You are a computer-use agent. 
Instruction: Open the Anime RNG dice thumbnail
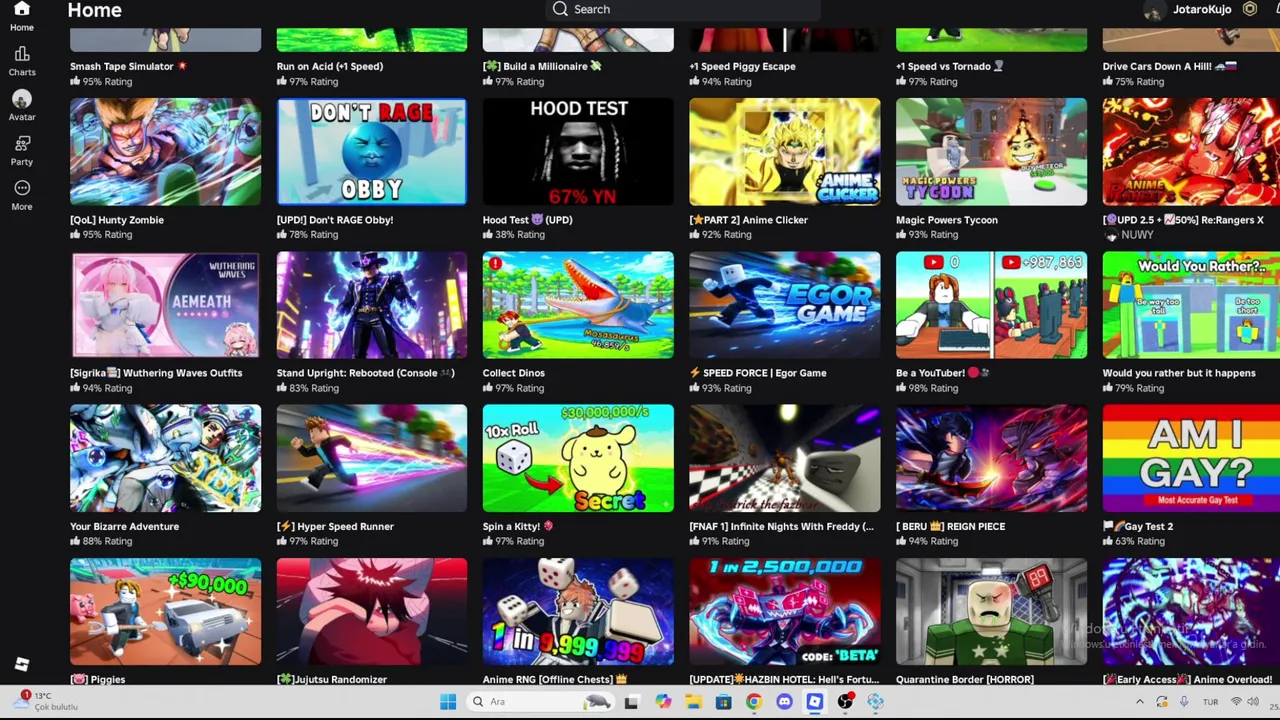tap(578, 612)
